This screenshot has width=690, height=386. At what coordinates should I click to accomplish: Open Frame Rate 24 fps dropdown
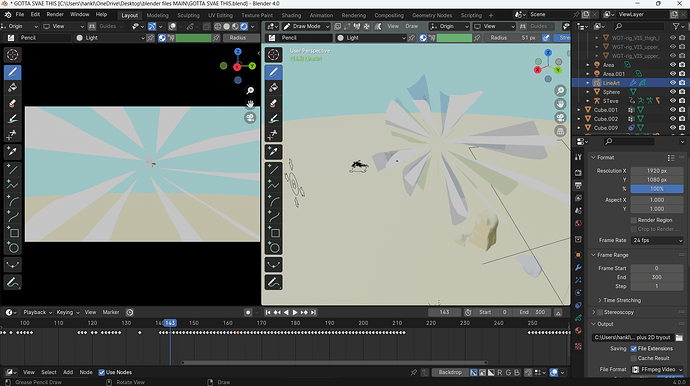click(657, 240)
